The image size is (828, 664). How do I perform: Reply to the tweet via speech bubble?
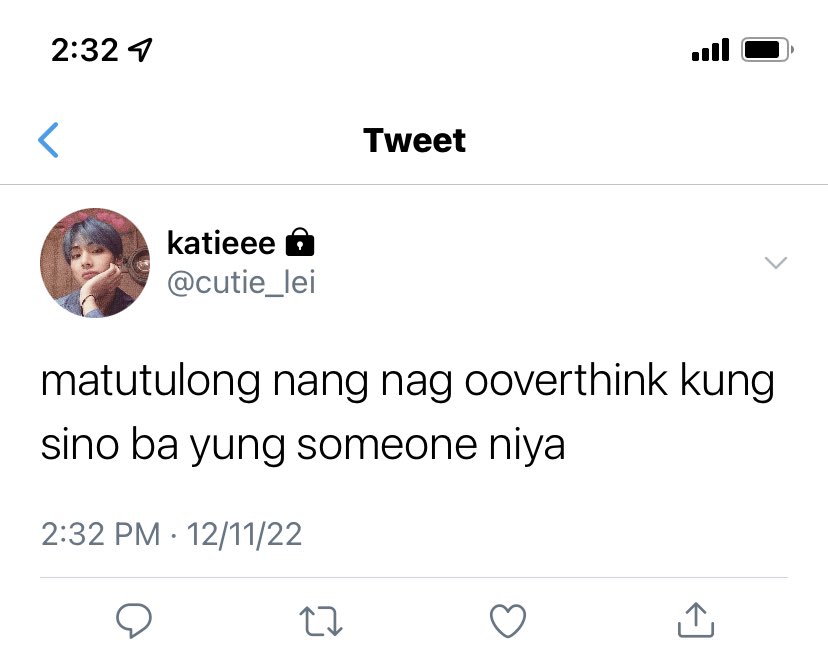134,620
